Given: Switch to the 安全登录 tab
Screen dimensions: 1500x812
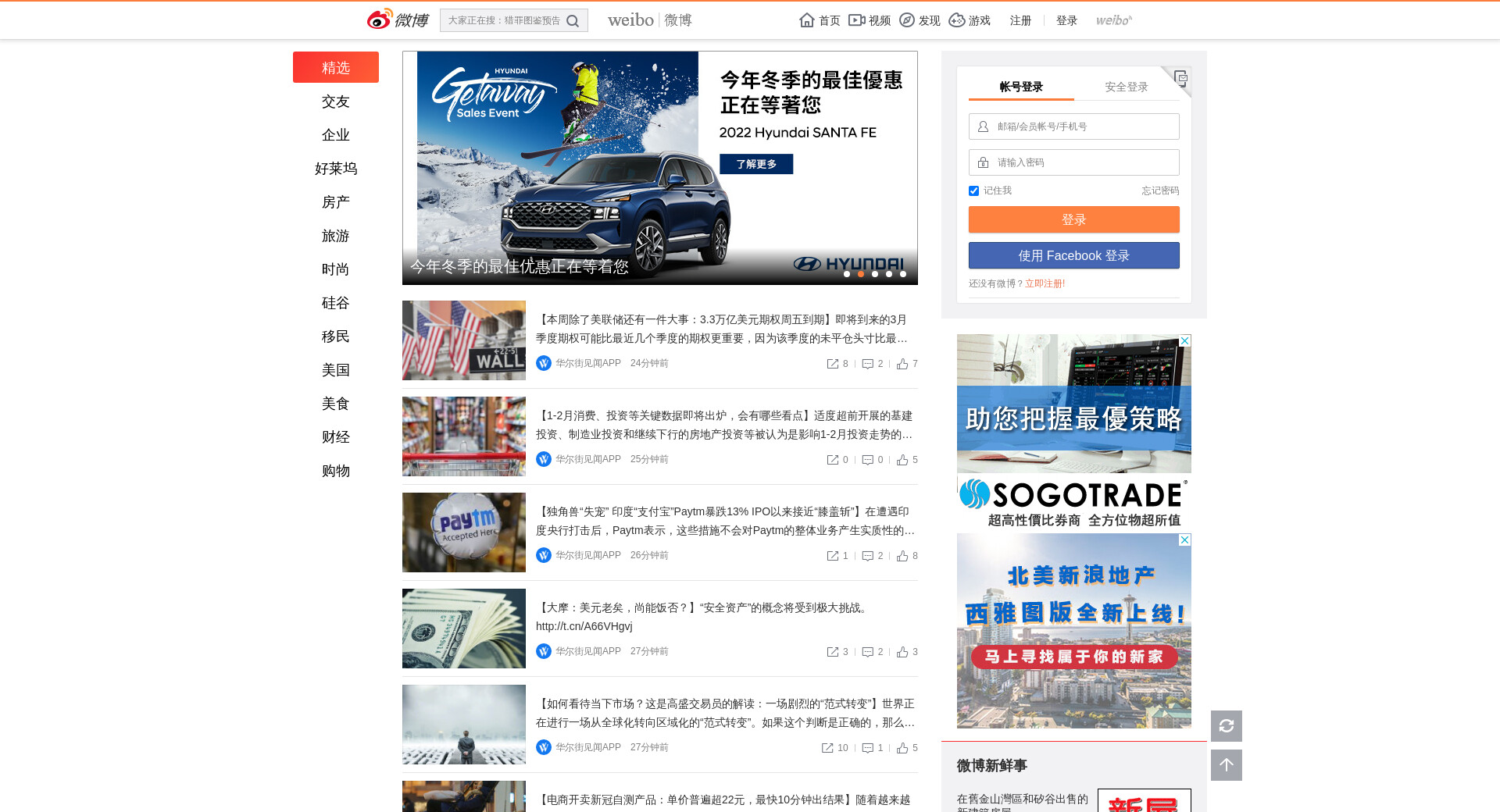Looking at the screenshot, I should (1126, 87).
